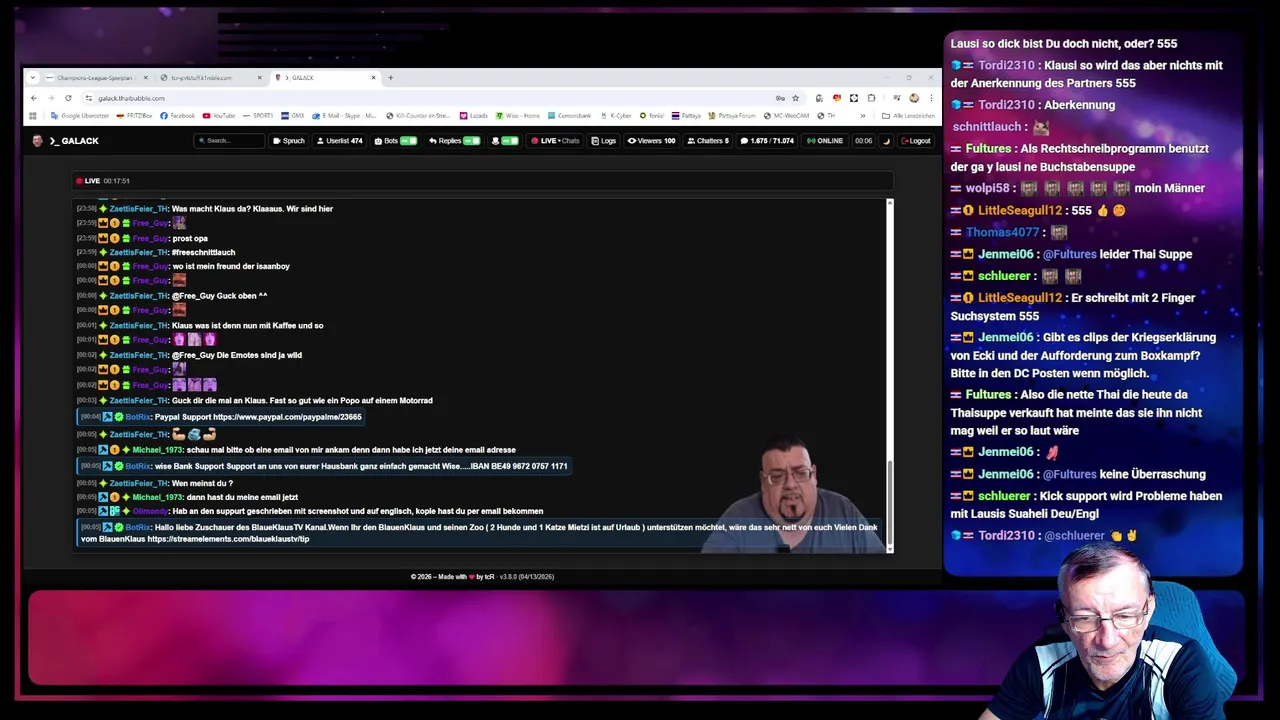Viewport: 1280px width, 720px height.
Task: Open the SPORT1 bookmark
Action: pos(258,115)
